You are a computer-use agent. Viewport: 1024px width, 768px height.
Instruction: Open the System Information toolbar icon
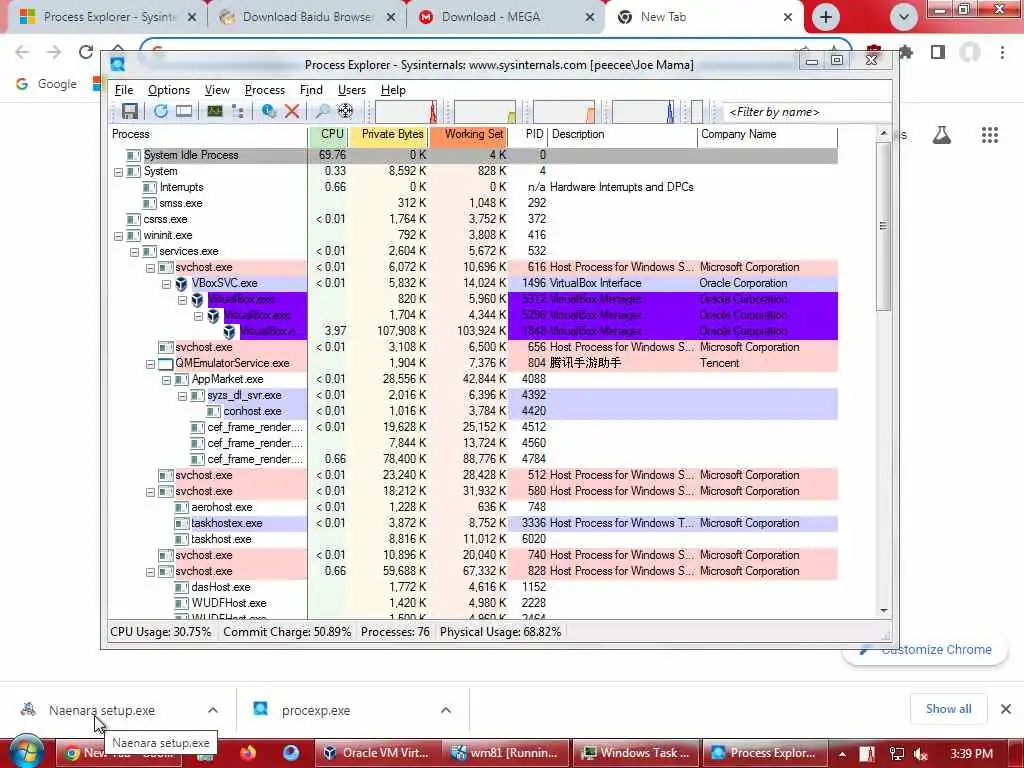(x=215, y=111)
